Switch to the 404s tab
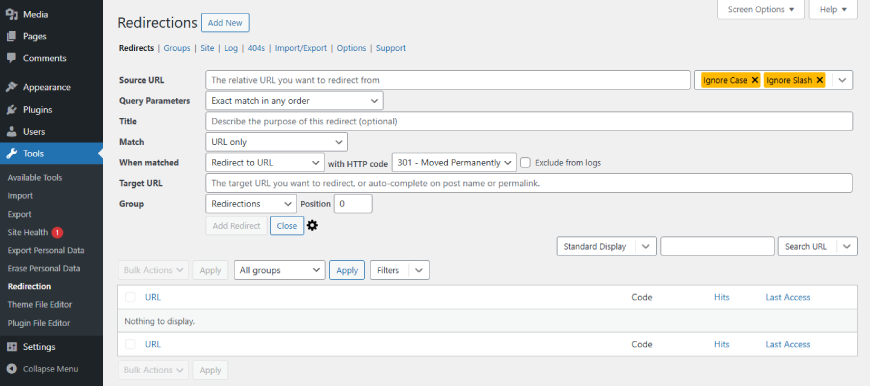This screenshot has width=870, height=386. 256,48
